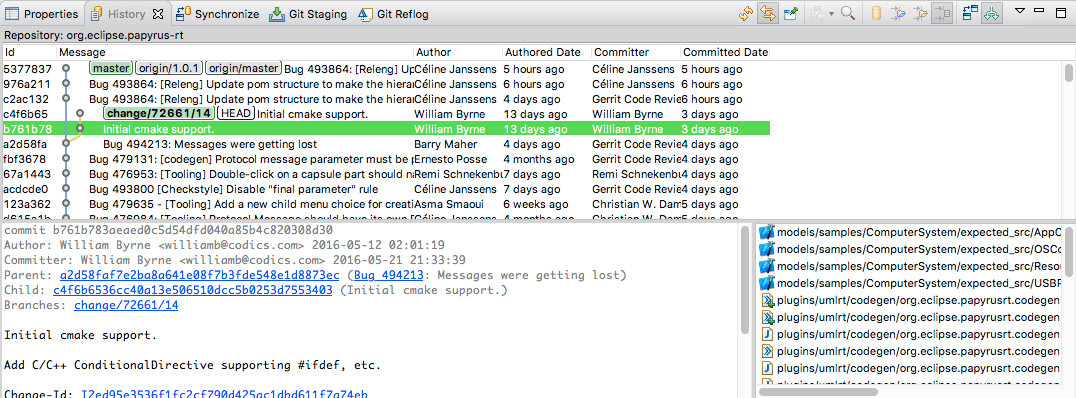Open parent commit link a2d58faf7e2ba8a641e08f7b3fde548e1d8873ec
Image resolution: width=1076 pixels, height=398 pixels.
pos(200,275)
